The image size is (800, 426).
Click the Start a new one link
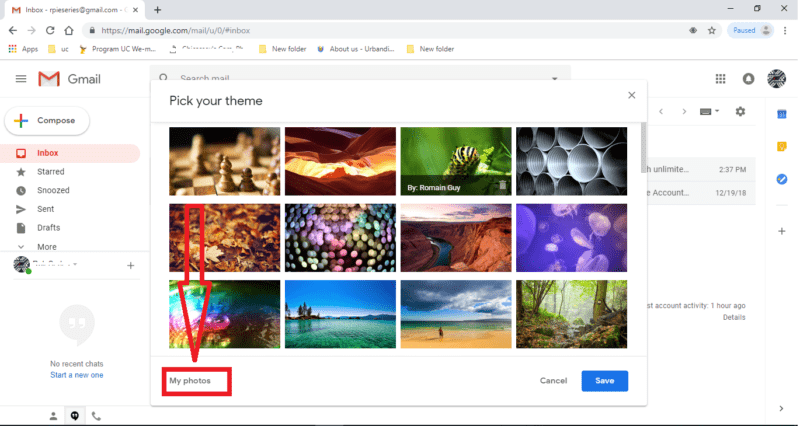click(77, 375)
